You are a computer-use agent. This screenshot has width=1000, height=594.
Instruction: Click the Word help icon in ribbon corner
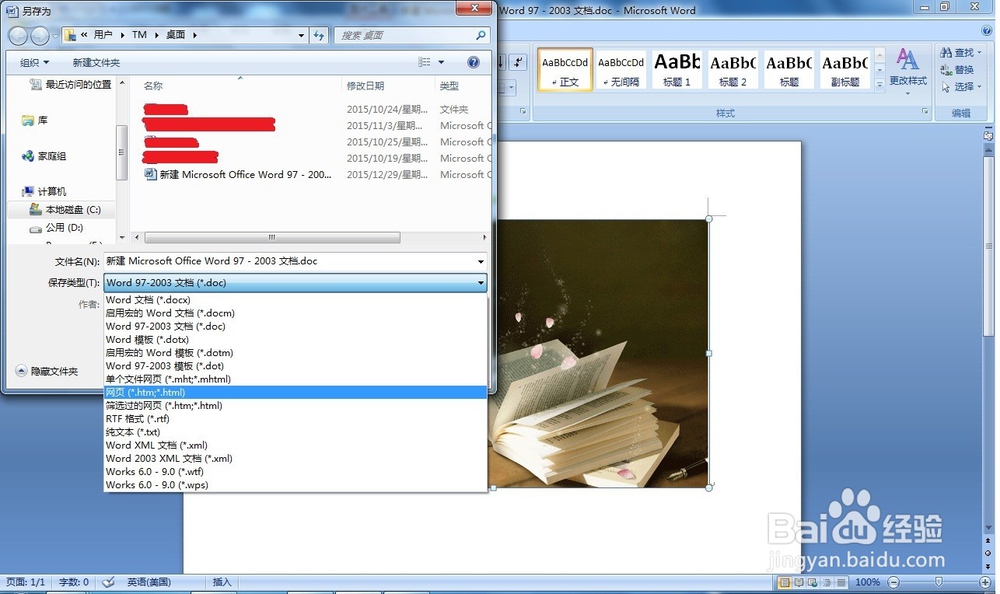click(x=987, y=30)
